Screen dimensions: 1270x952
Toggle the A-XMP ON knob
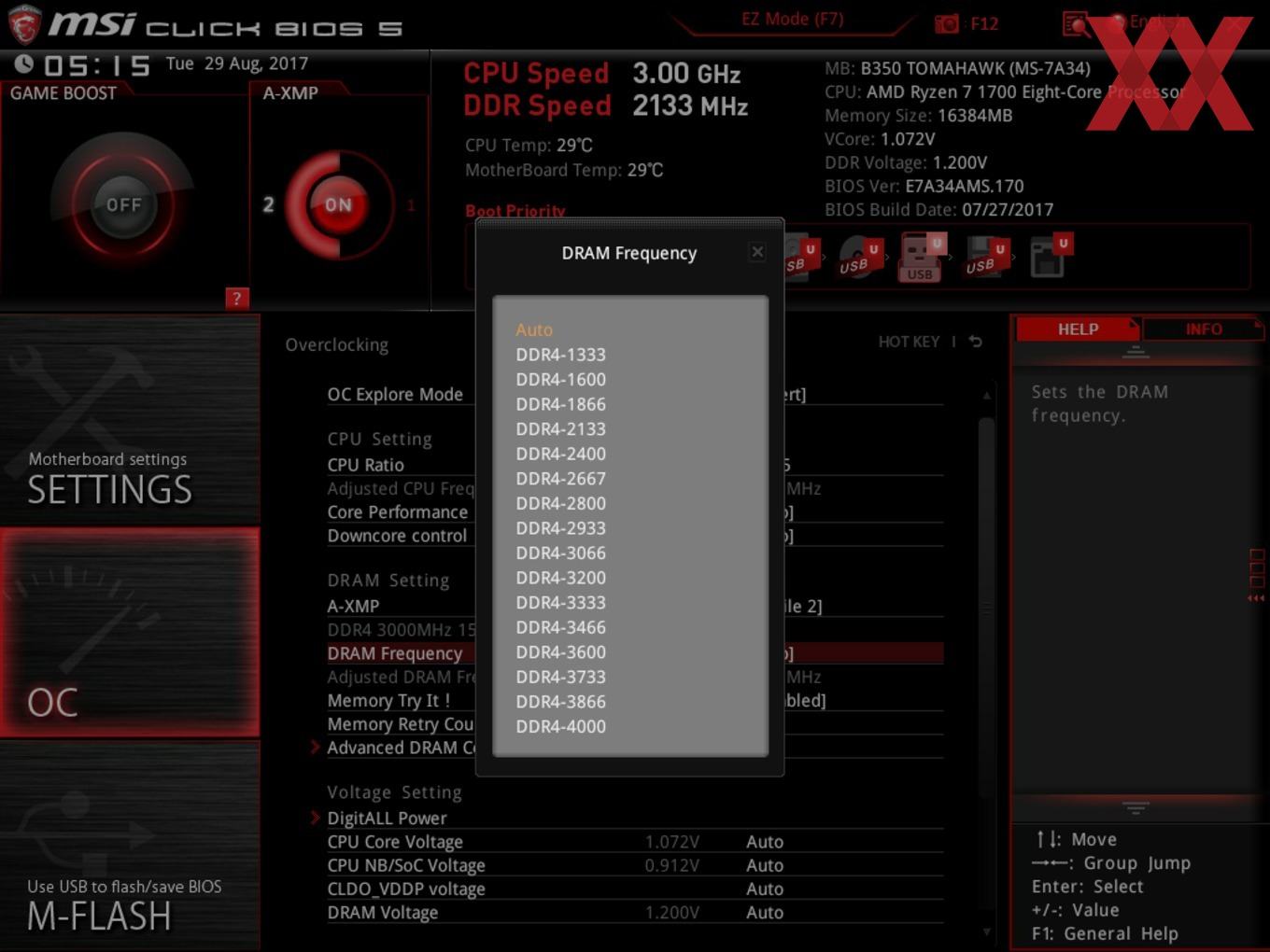338,204
